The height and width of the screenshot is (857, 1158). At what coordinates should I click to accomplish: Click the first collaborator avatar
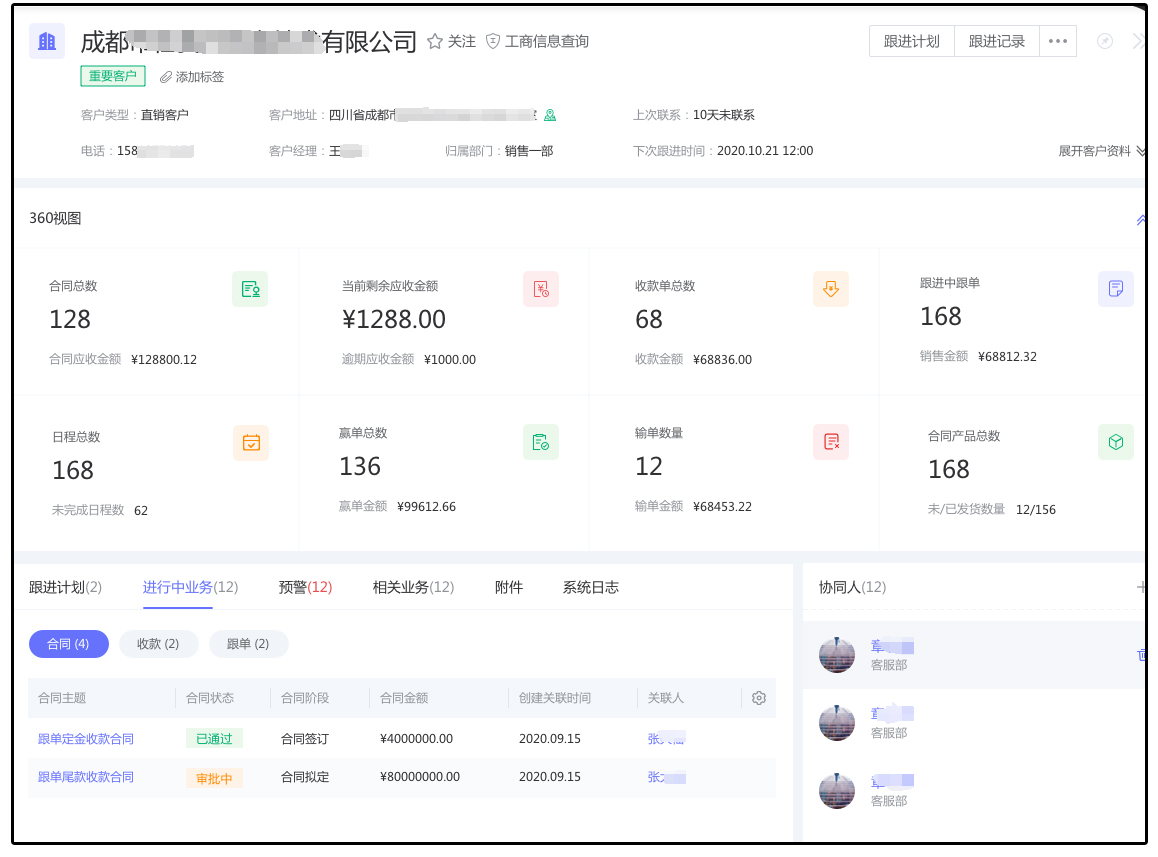(x=837, y=655)
